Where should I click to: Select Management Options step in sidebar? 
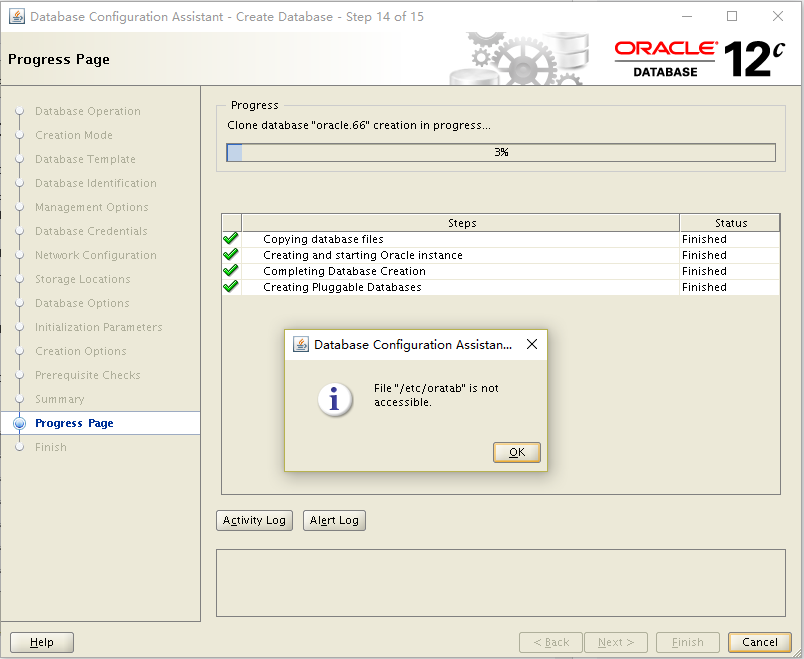pyautogui.click(x=92, y=208)
